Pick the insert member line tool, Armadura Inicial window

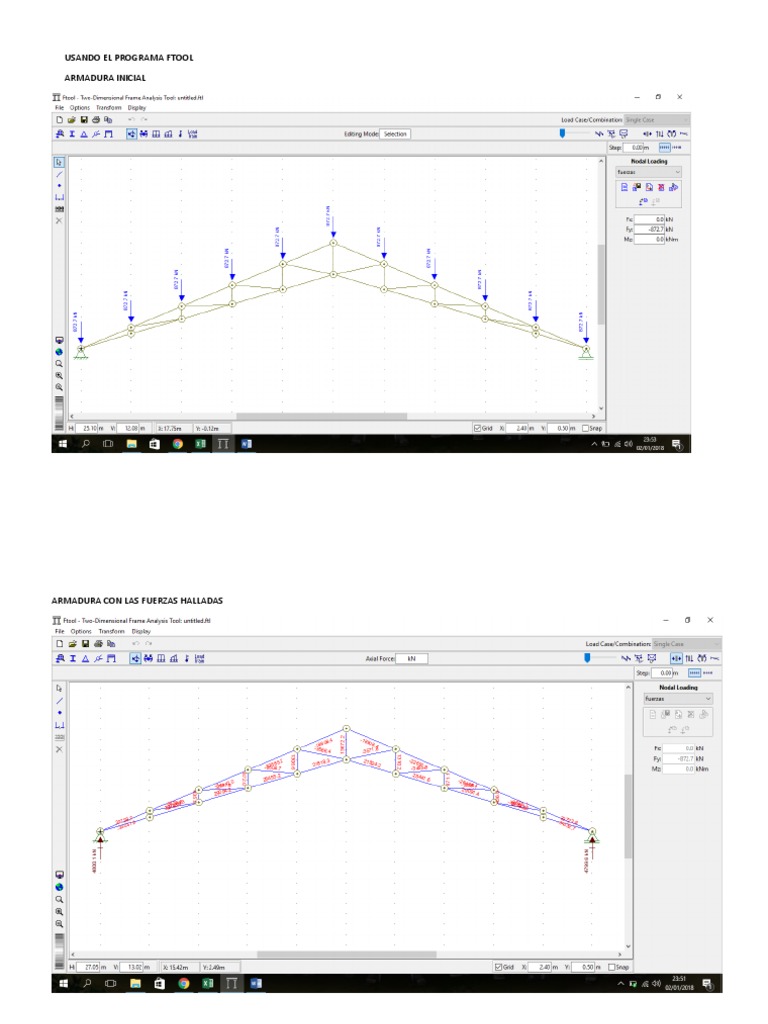tap(59, 174)
